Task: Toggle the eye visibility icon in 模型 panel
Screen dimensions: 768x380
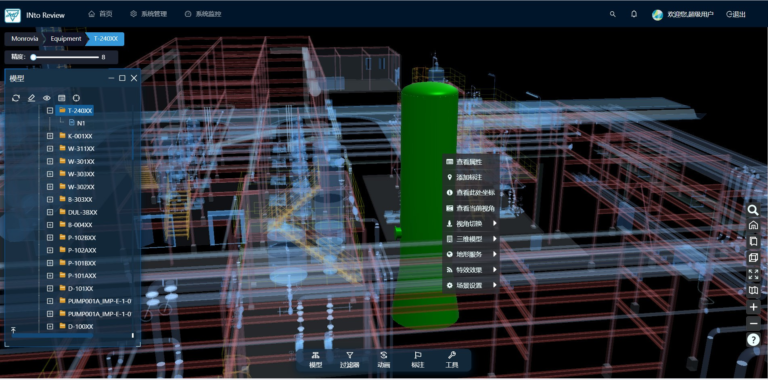Action: click(x=47, y=98)
